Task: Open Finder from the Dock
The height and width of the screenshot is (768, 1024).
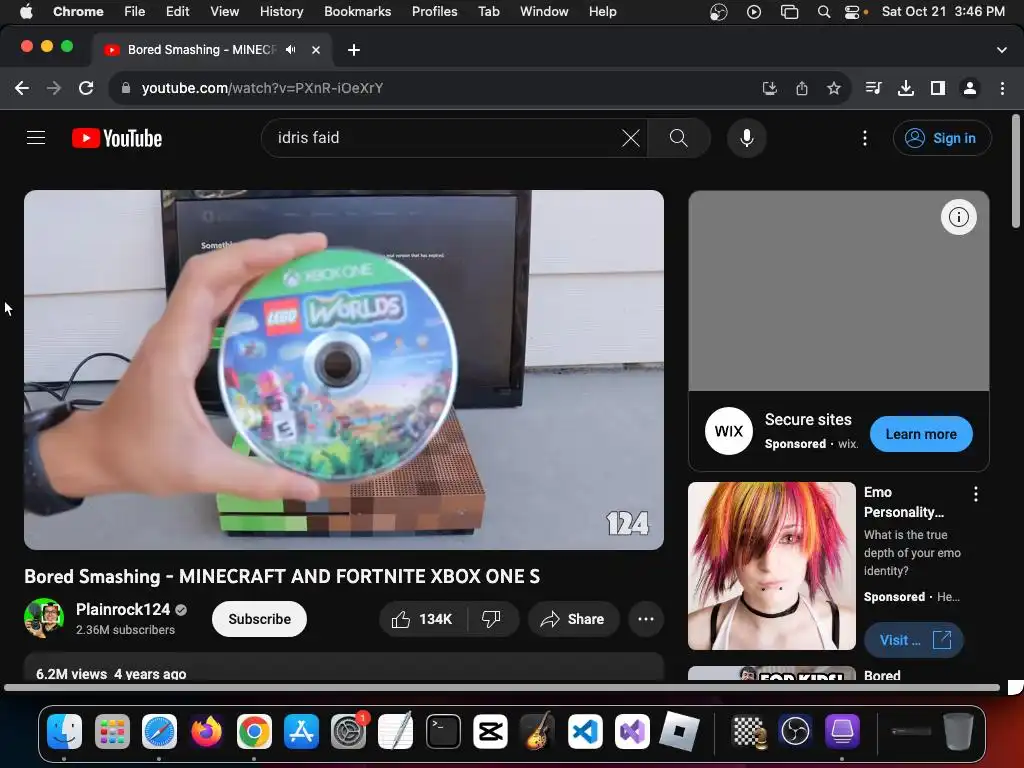Action: coord(64,731)
